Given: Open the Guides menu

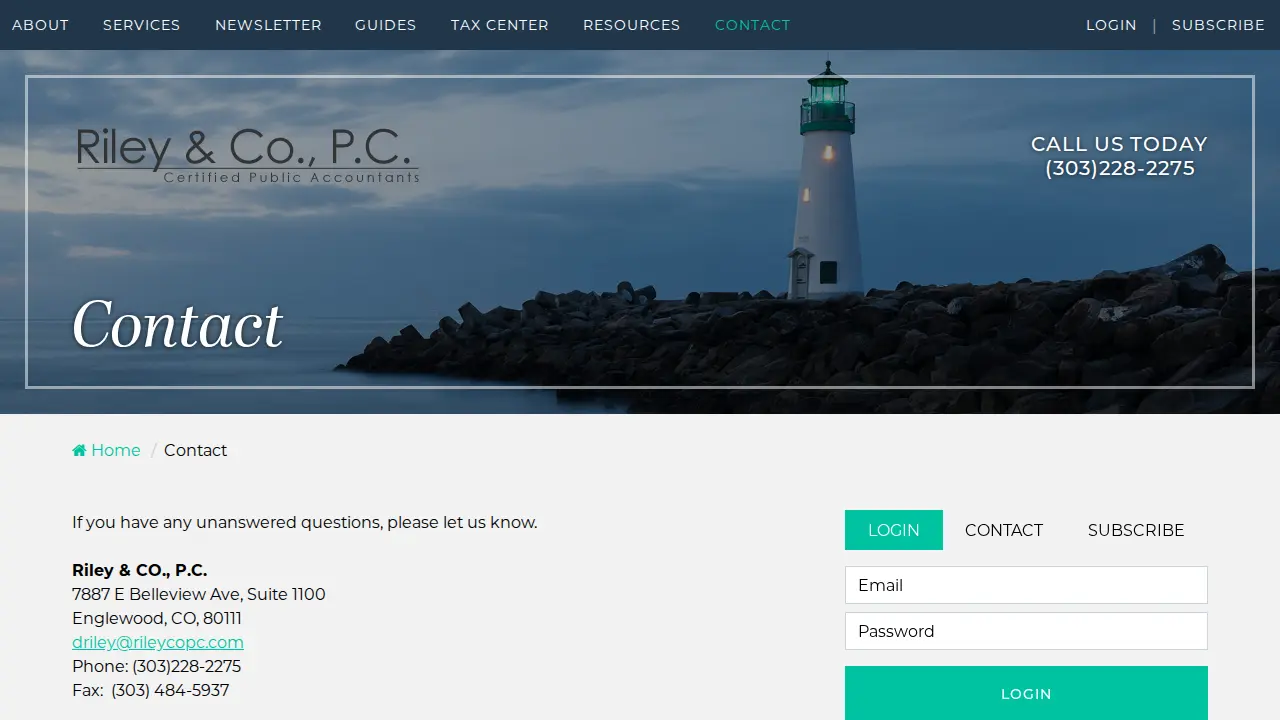Looking at the screenshot, I should 385,25.
